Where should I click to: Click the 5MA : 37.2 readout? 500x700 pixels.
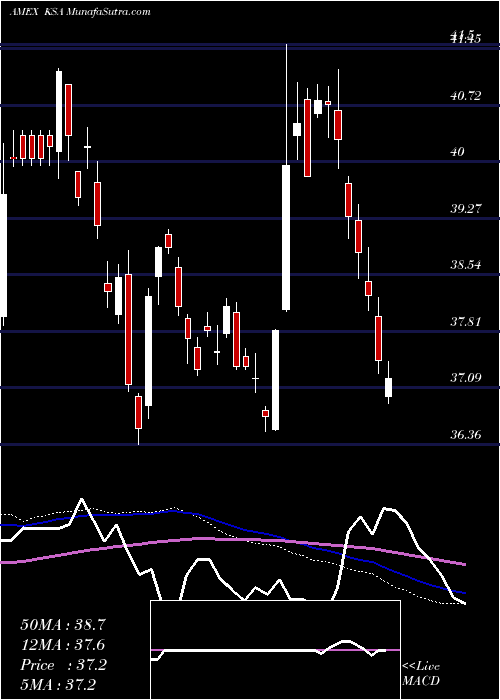pos(58,685)
